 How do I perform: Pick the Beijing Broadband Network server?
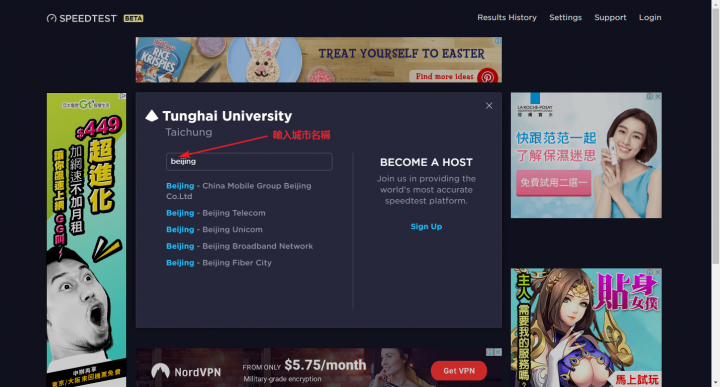click(240, 246)
